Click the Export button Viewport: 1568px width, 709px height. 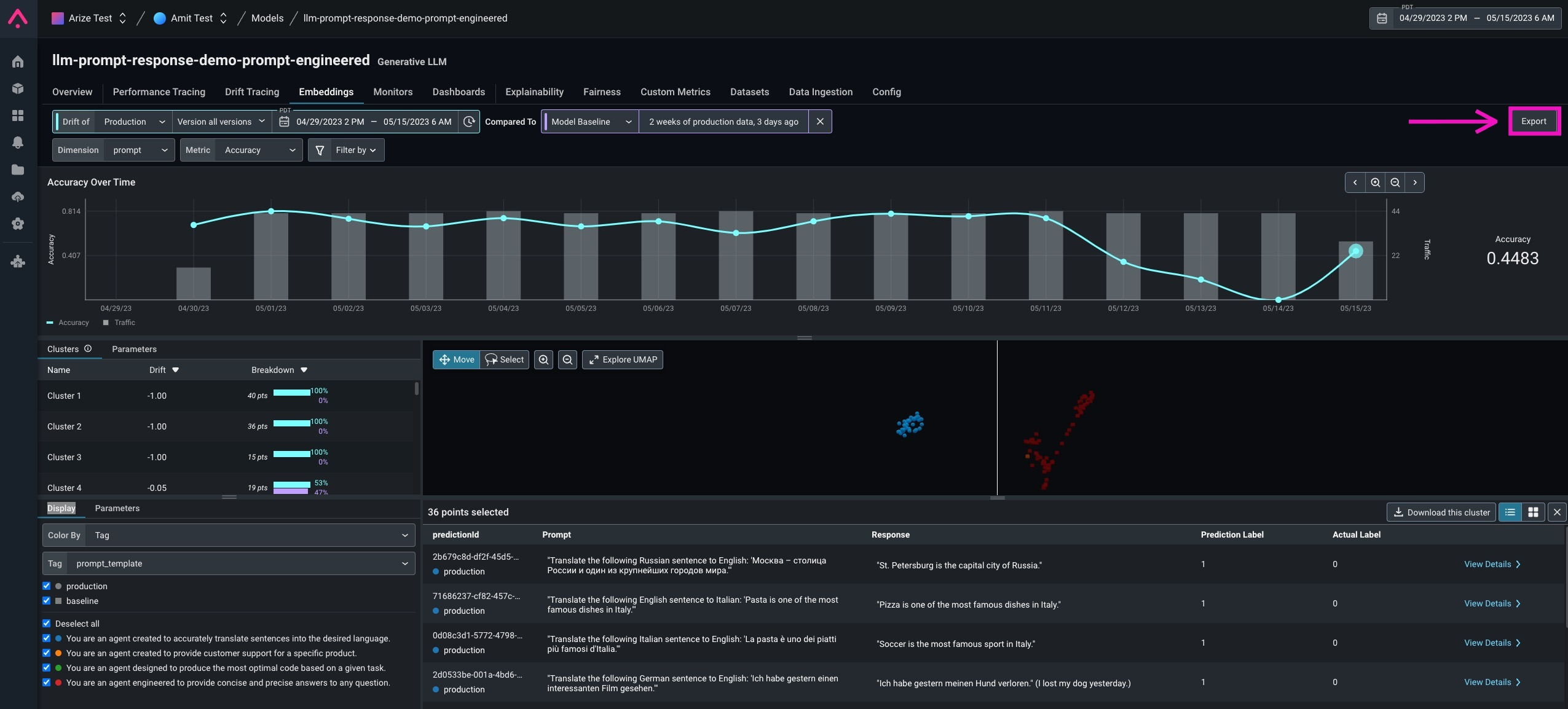click(1533, 122)
